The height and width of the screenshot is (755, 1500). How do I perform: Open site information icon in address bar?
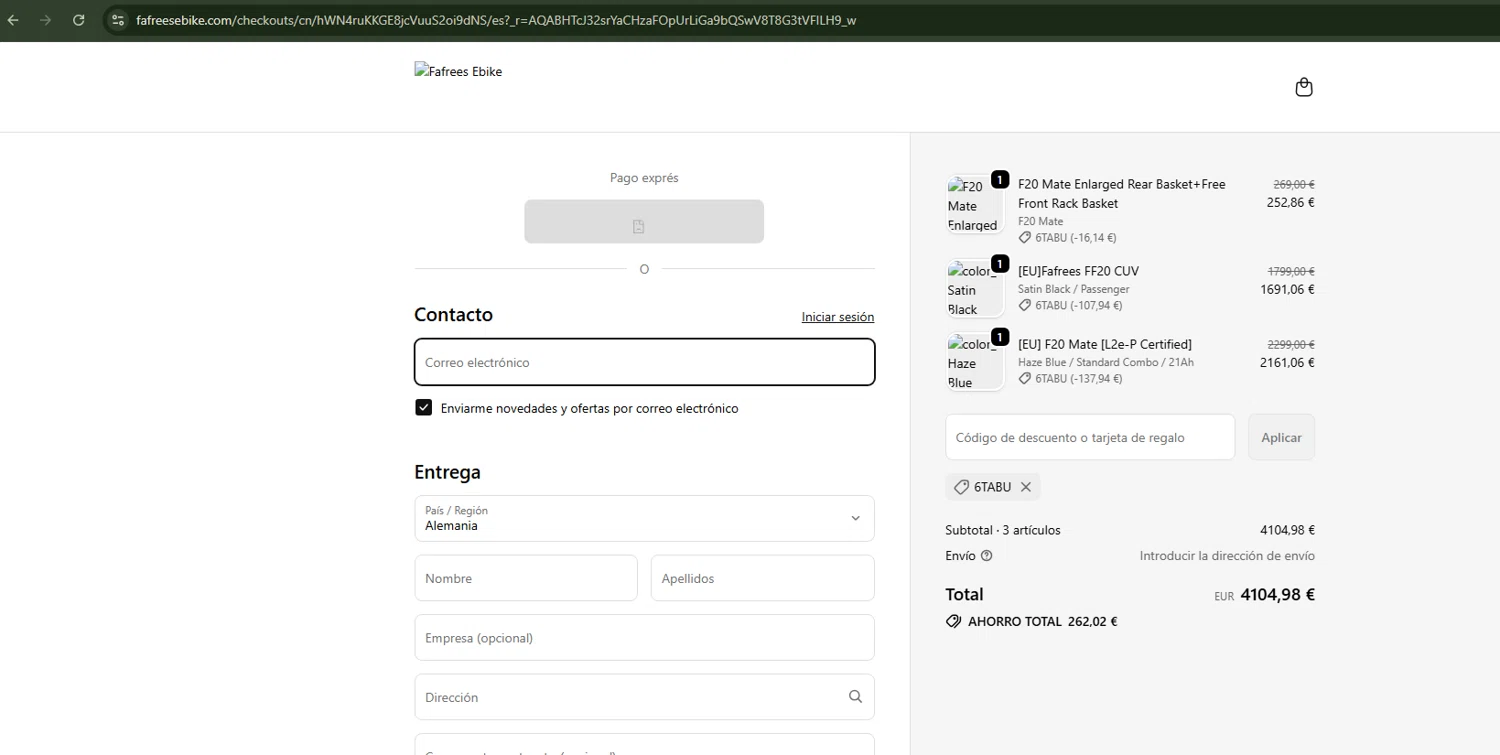click(x=117, y=20)
